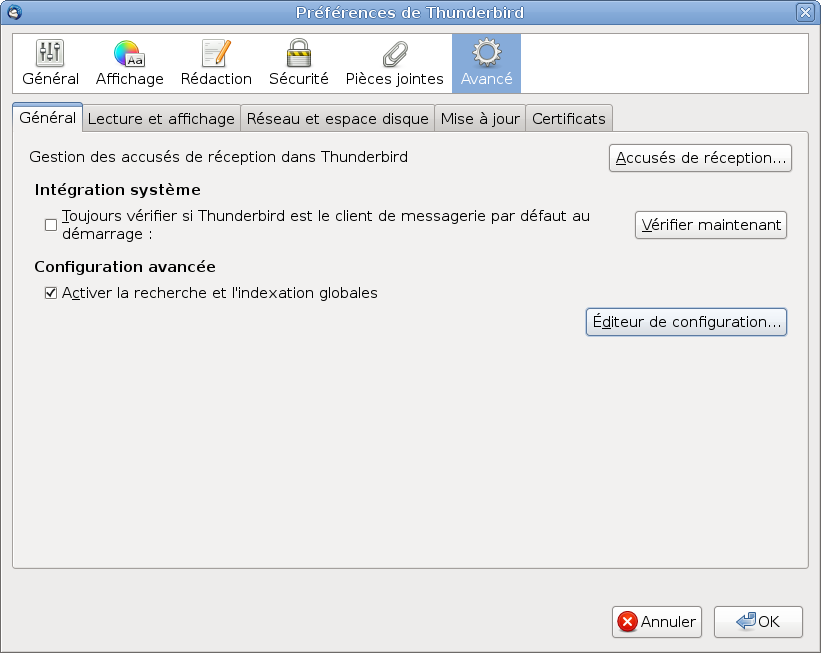Select the Avancé gear icon
This screenshot has width=821, height=653.
[x=486, y=62]
